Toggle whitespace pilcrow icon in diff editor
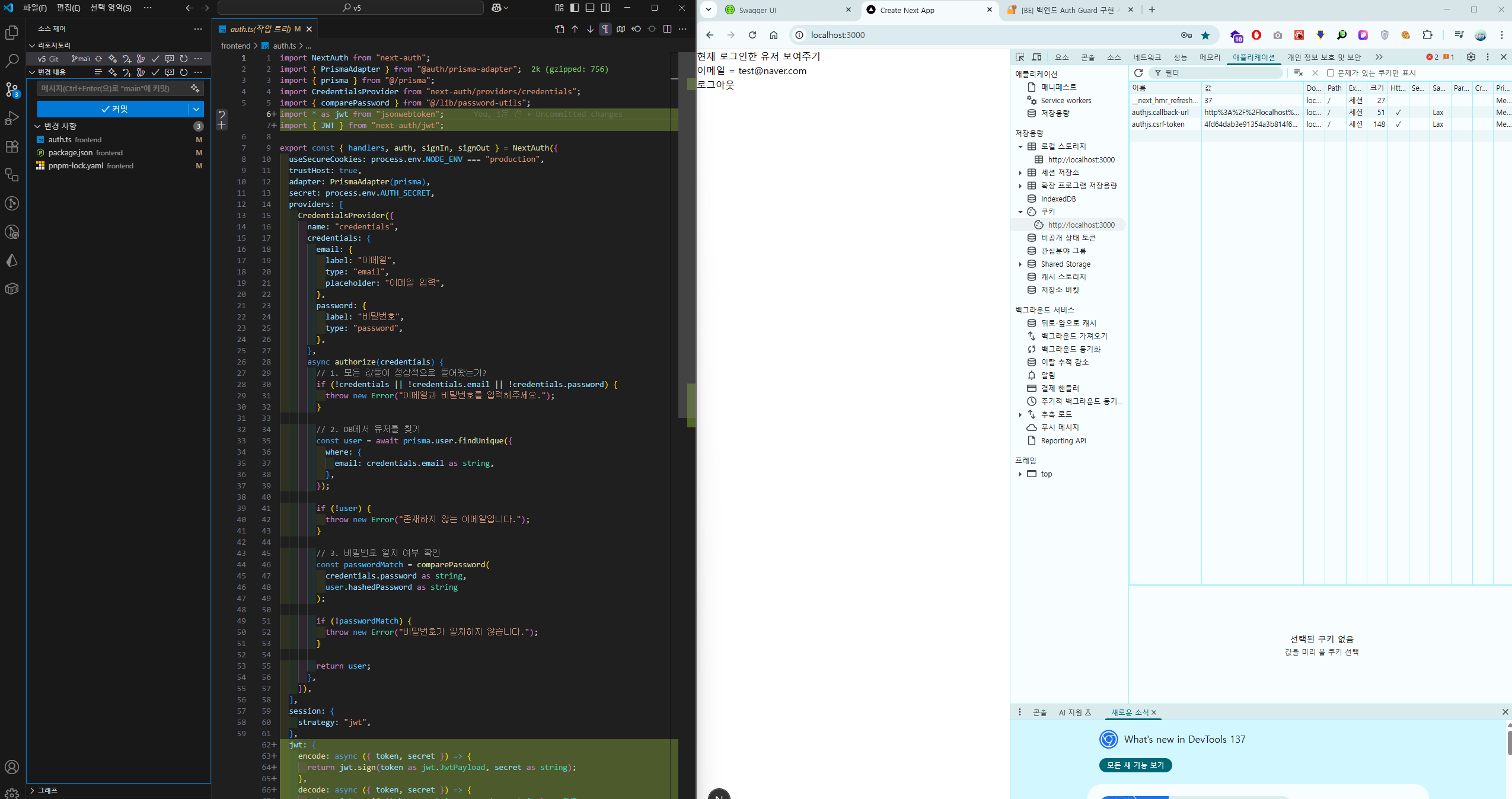 coord(605,28)
